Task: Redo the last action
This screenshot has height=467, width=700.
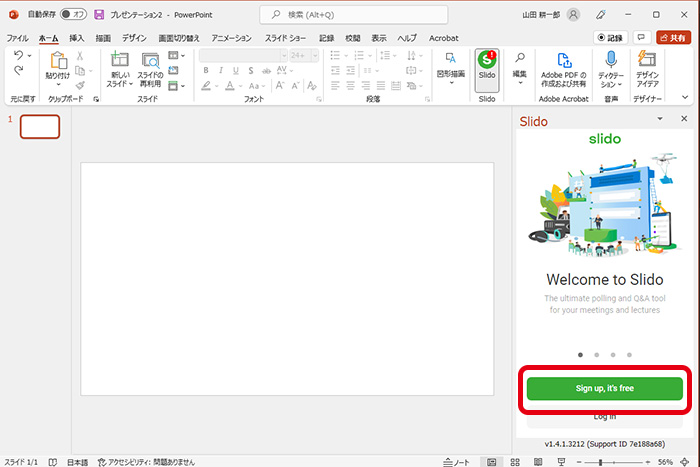Action: [18, 70]
